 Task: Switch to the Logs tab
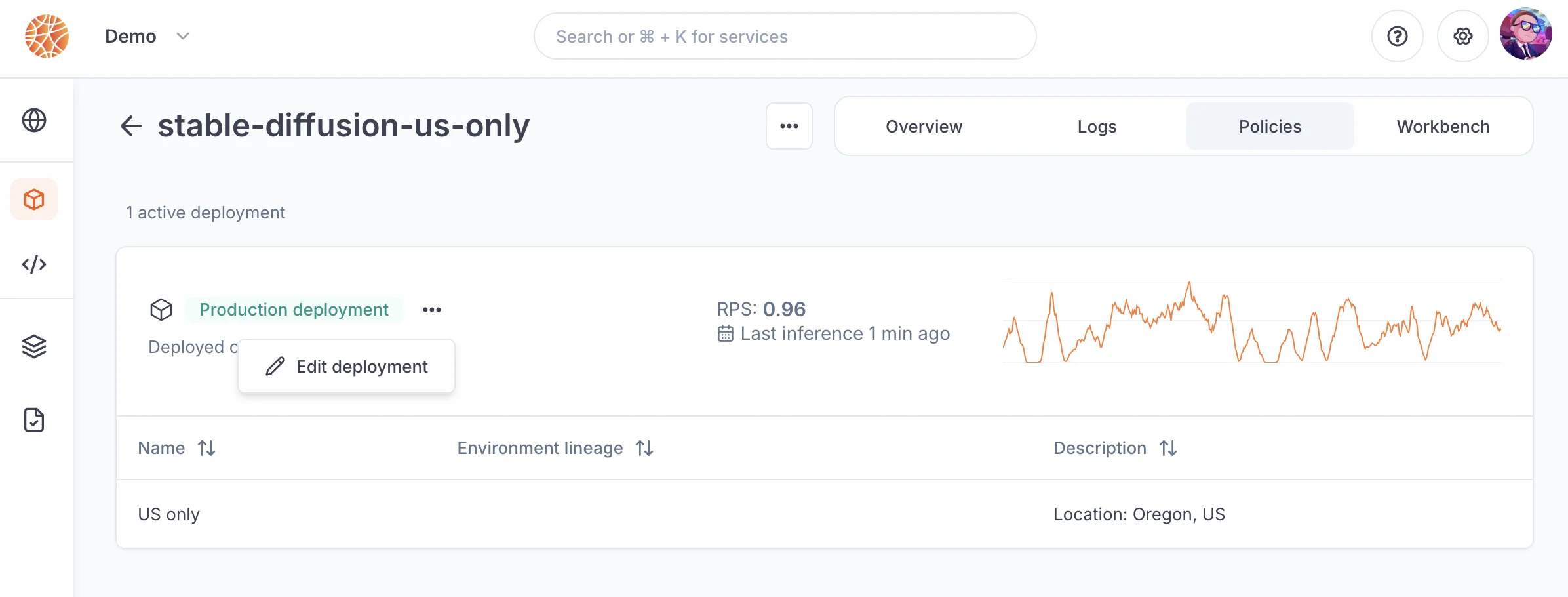coord(1097,126)
